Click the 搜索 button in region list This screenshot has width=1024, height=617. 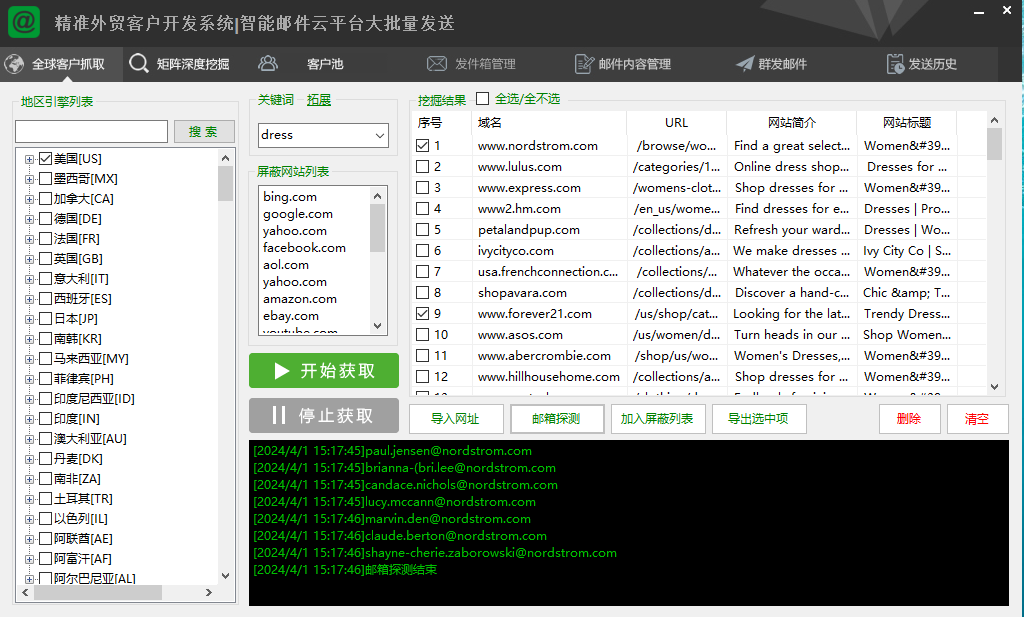204,131
